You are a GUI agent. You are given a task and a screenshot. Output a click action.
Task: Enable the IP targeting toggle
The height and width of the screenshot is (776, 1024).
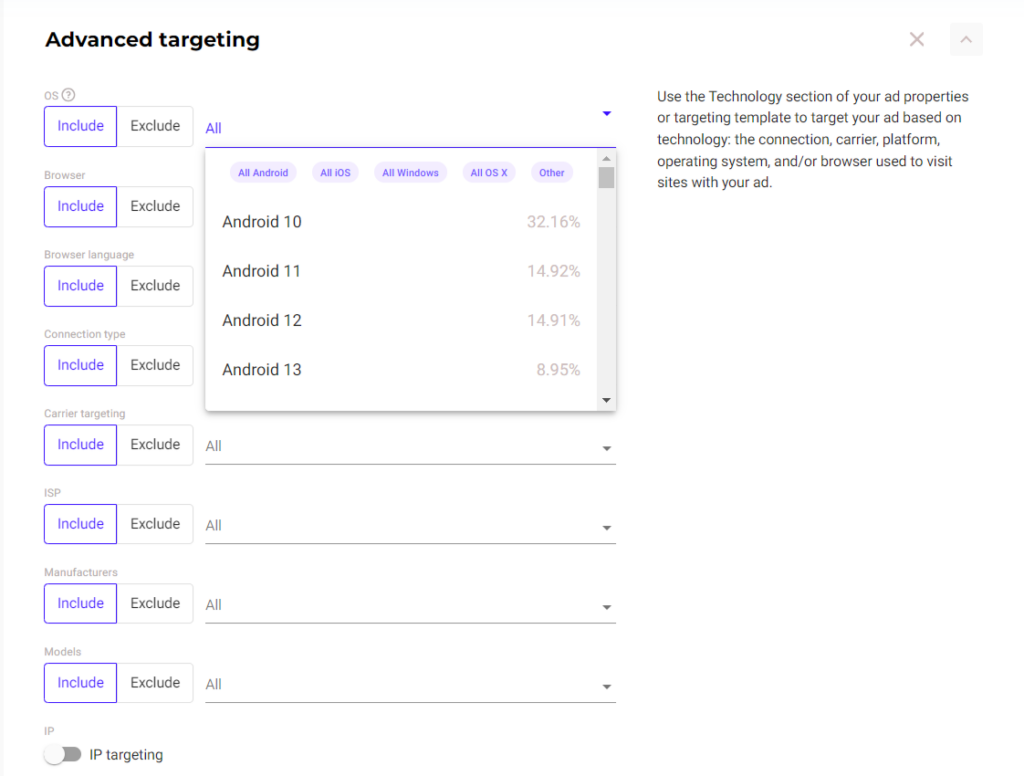[62, 755]
